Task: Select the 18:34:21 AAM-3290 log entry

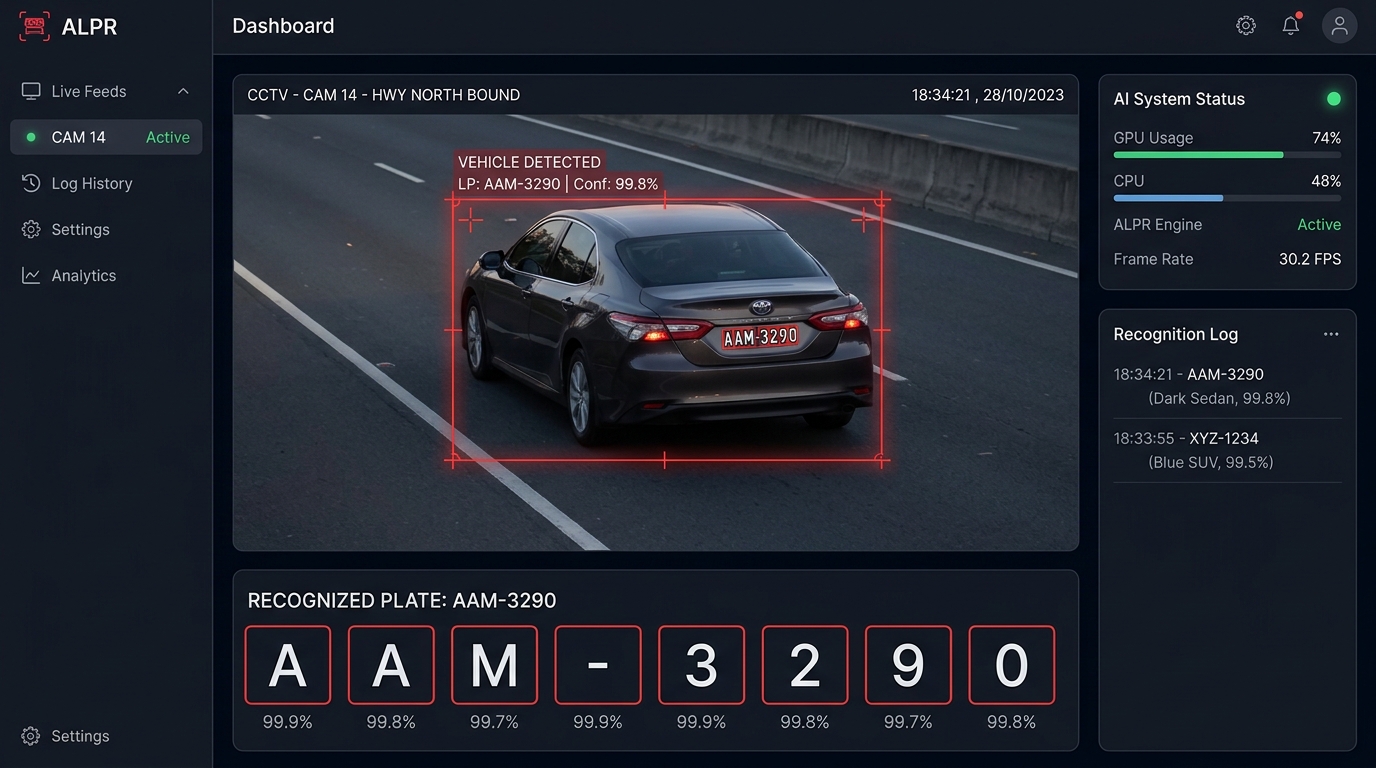Action: pyautogui.click(x=1227, y=386)
